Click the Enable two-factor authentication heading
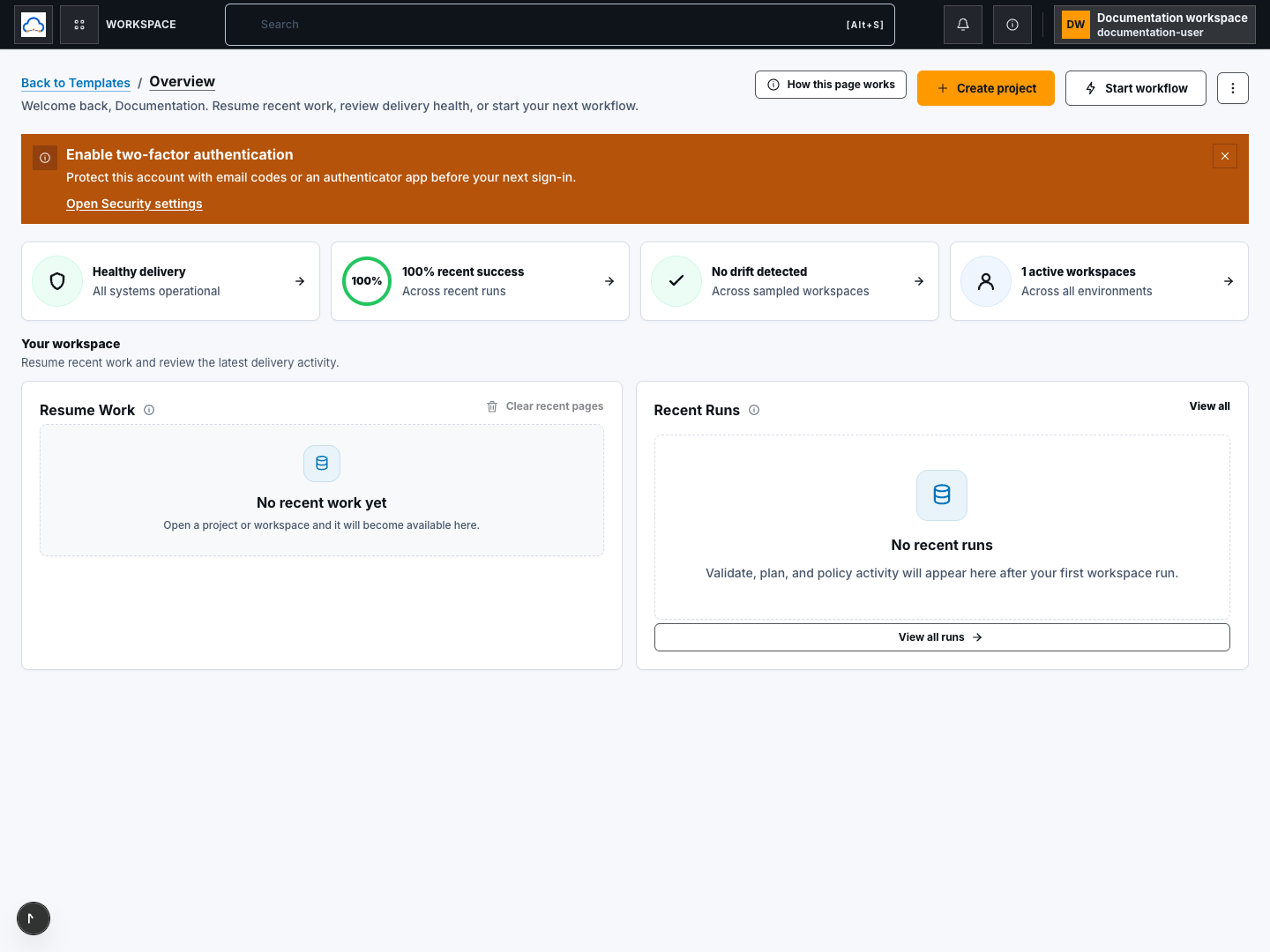Viewport: 1270px width, 952px height. 180,154
